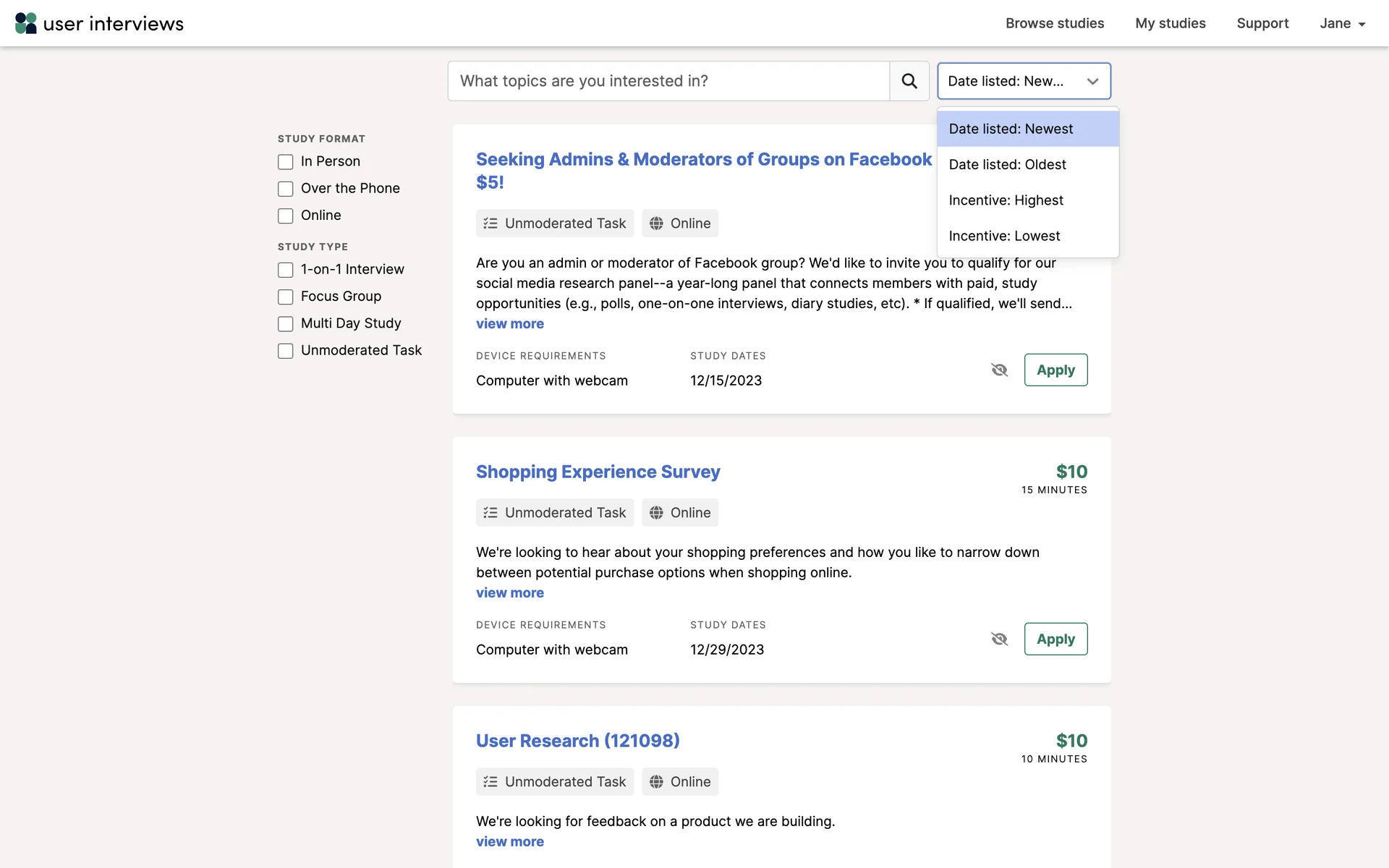
Task: Open My studies page
Action: pyautogui.click(x=1170, y=23)
